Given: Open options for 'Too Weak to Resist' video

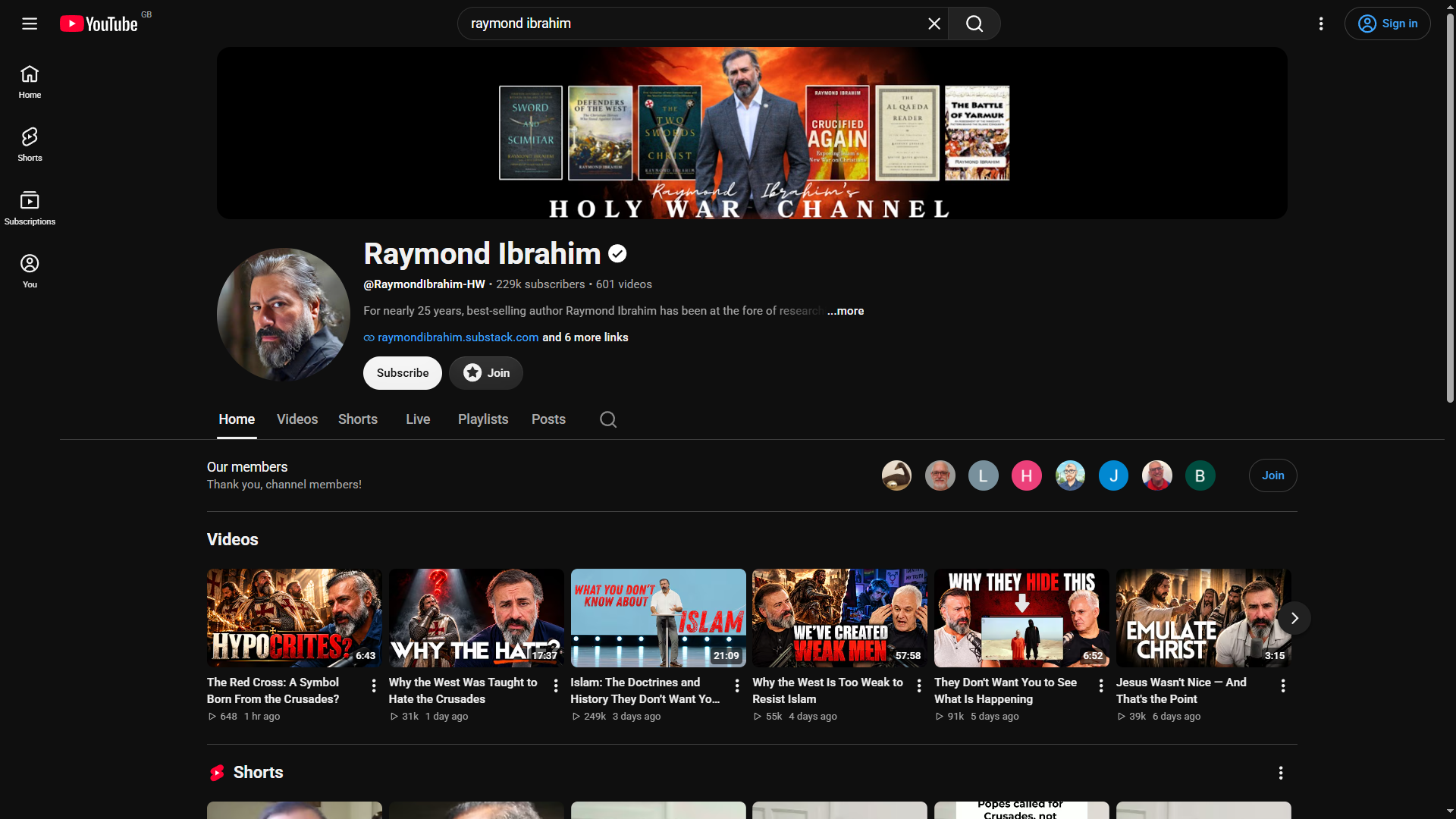Looking at the screenshot, I should pos(918,686).
